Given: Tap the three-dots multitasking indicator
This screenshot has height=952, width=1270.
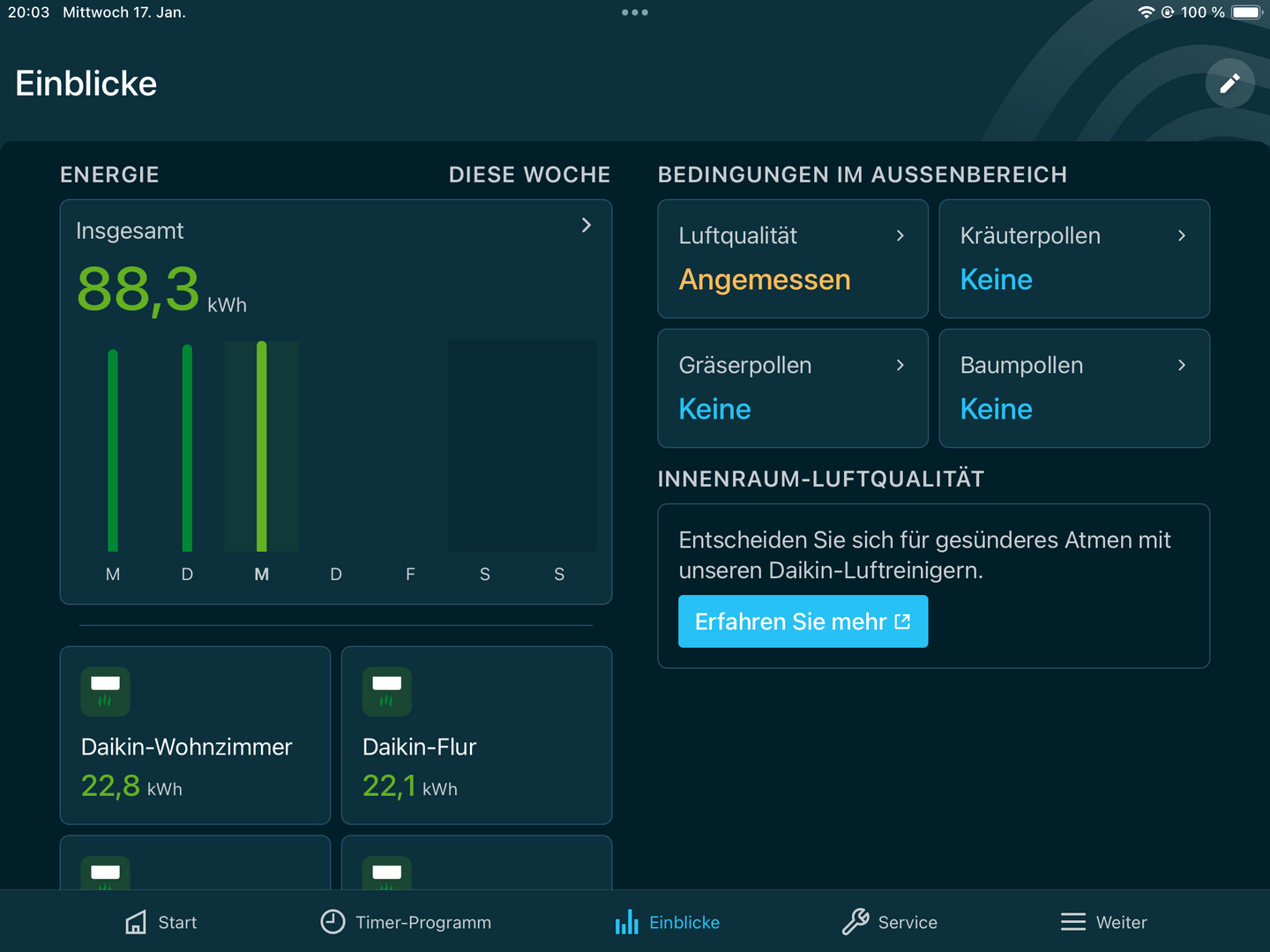Looking at the screenshot, I should tap(635, 12).
